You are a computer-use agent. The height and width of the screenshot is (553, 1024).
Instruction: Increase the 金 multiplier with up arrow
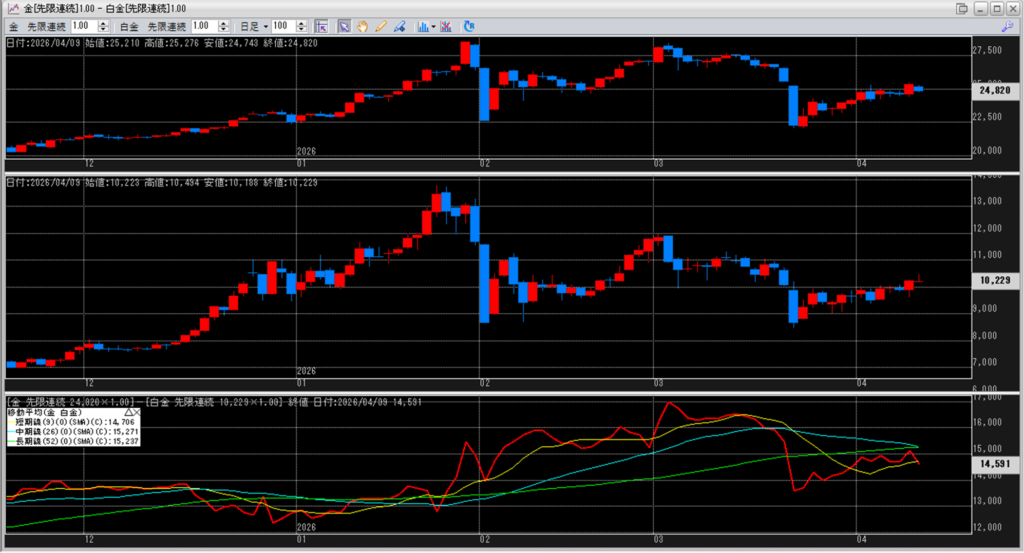click(x=103, y=24)
